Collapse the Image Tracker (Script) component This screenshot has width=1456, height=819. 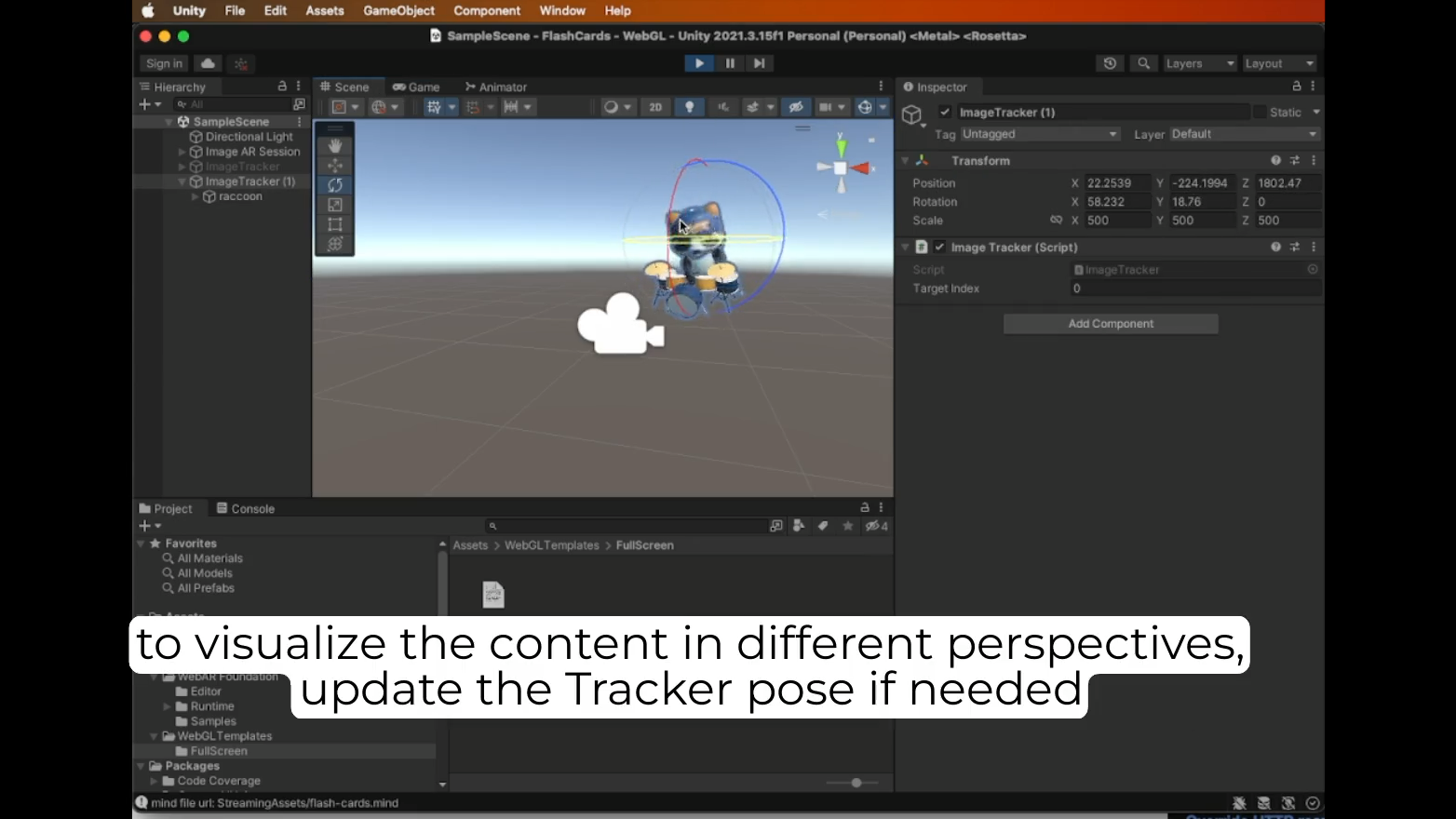click(905, 247)
